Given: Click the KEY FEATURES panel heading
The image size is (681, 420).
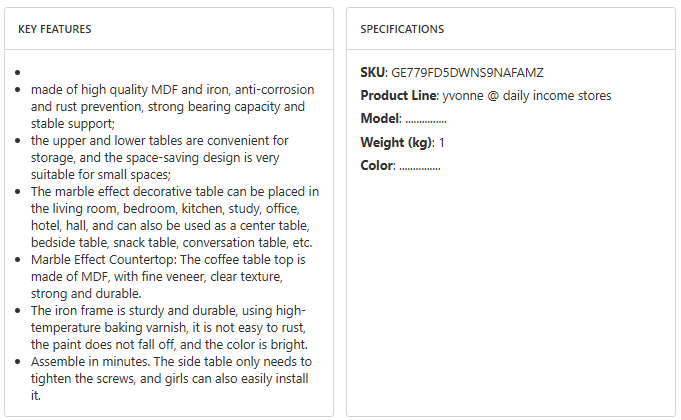Looking at the screenshot, I should tap(55, 29).
